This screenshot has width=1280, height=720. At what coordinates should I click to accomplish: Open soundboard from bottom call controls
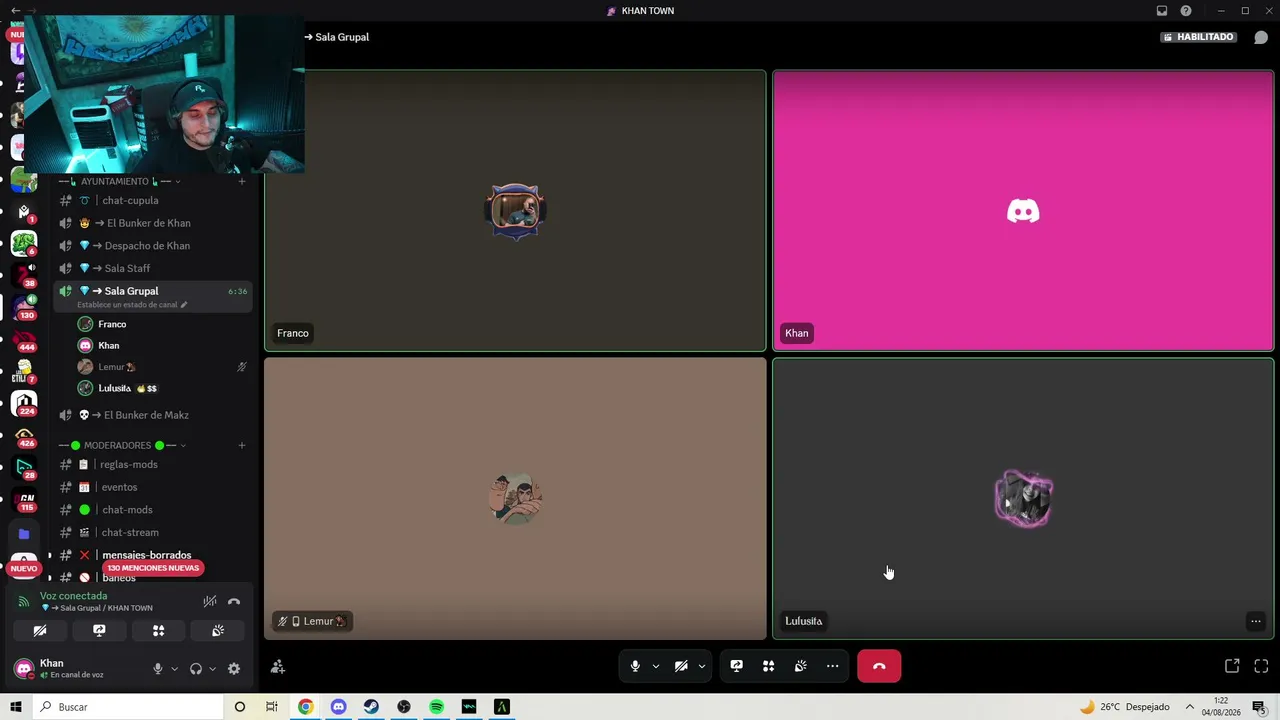click(801, 666)
